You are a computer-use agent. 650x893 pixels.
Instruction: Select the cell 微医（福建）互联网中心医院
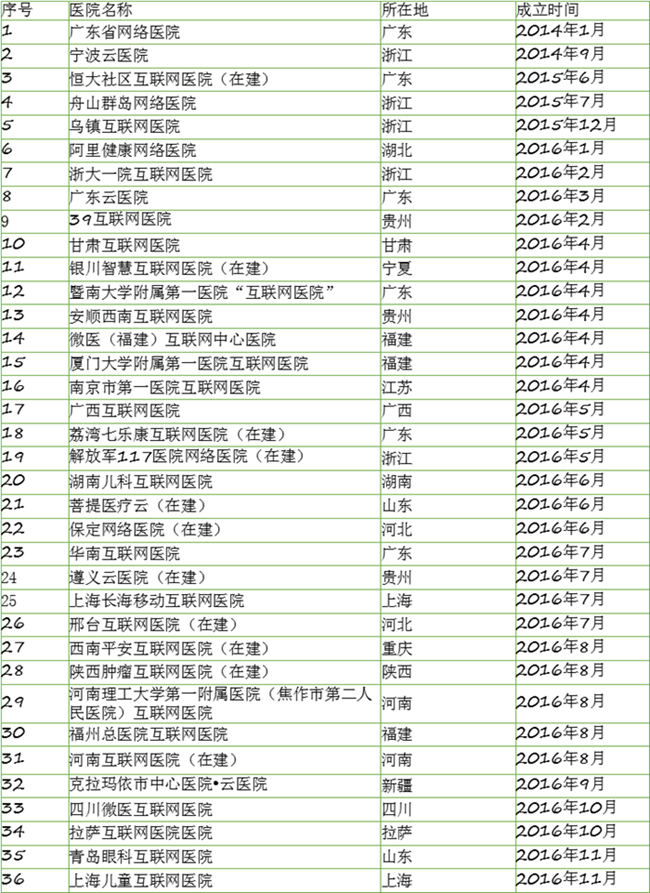(x=224, y=340)
